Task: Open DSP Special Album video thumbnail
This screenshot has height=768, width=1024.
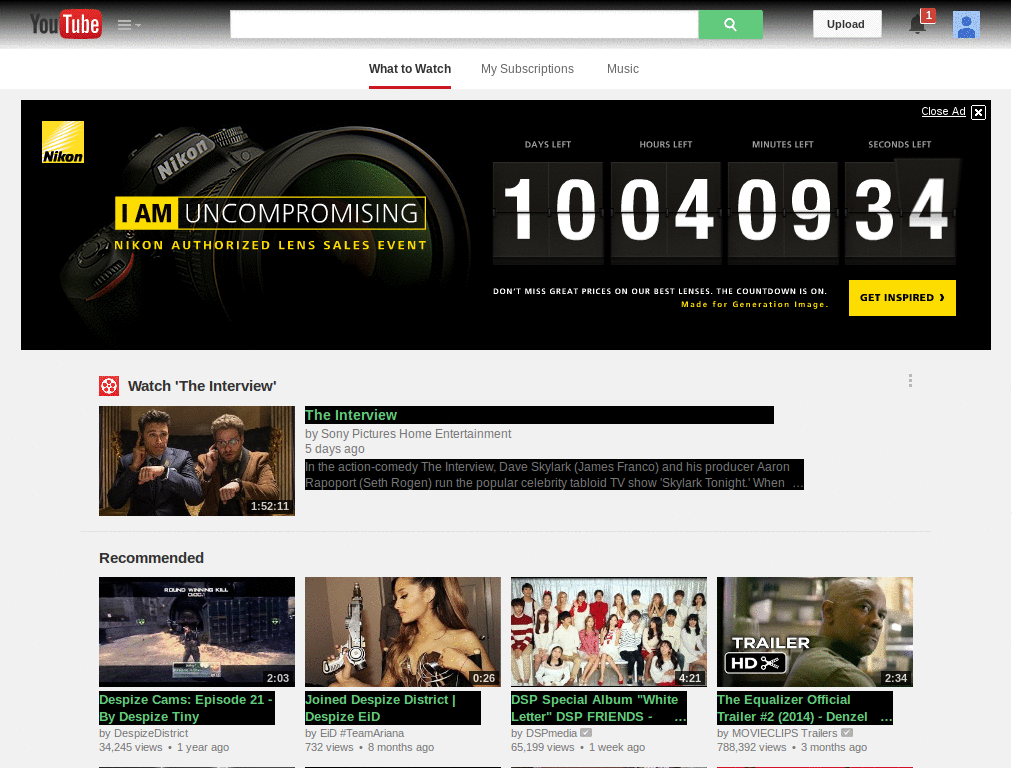Action: pos(609,632)
